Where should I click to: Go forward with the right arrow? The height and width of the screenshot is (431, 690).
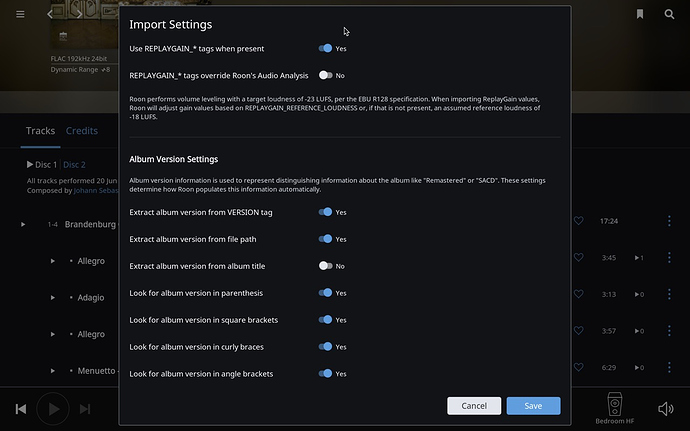[x=79, y=15]
